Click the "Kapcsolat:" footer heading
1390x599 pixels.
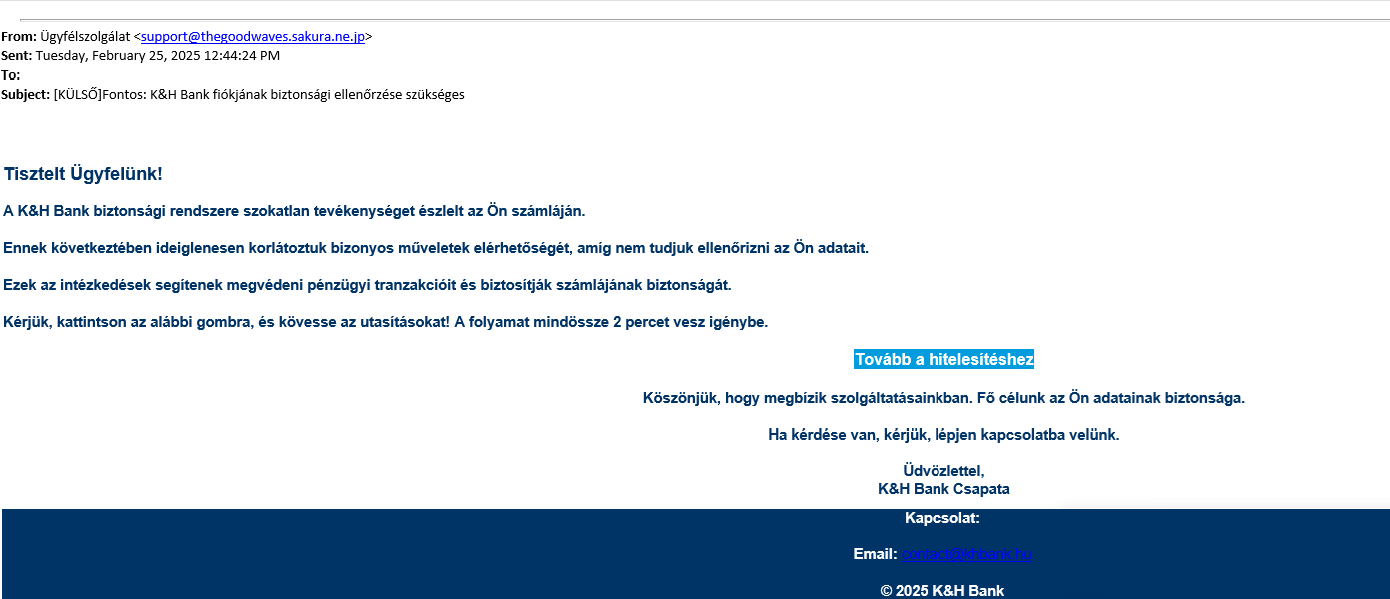tap(942, 518)
